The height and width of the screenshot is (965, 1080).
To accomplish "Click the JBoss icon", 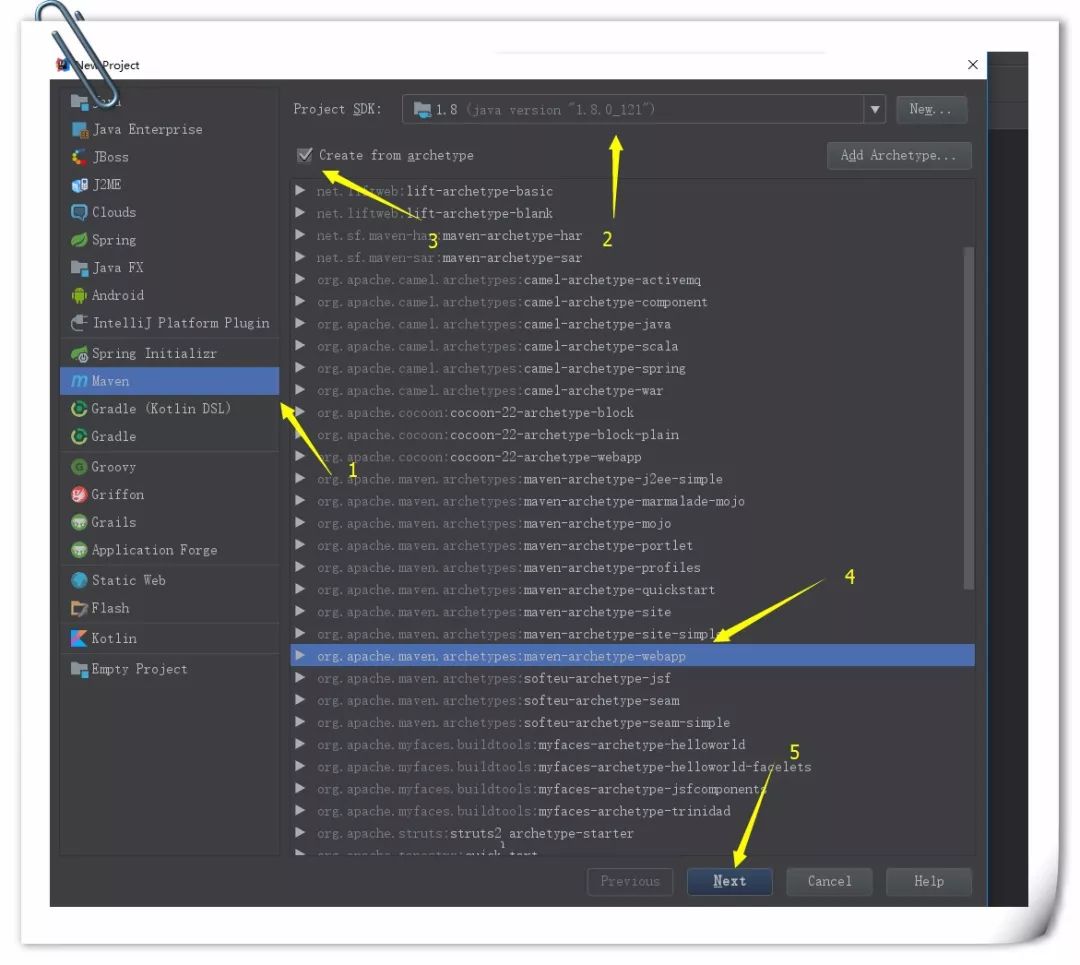I will pos(79,157).
